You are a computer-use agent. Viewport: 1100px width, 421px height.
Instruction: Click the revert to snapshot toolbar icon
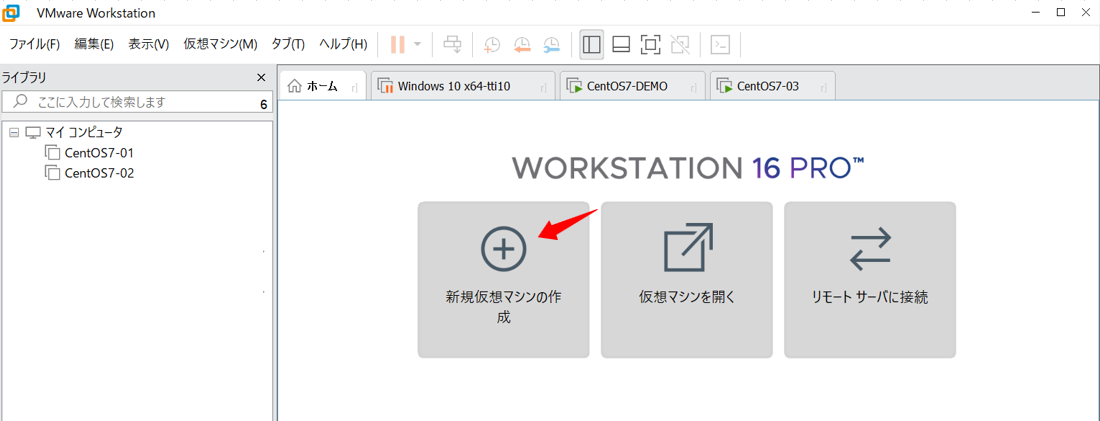pyautogui.click(x=522, y=44)
